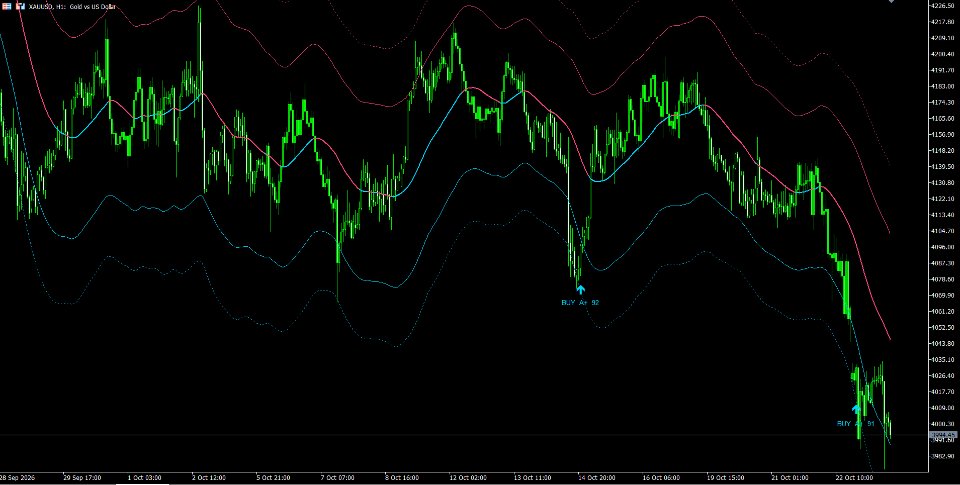
Task: Click the '12 Oct 02:00' time label
Action: [468, 477]
